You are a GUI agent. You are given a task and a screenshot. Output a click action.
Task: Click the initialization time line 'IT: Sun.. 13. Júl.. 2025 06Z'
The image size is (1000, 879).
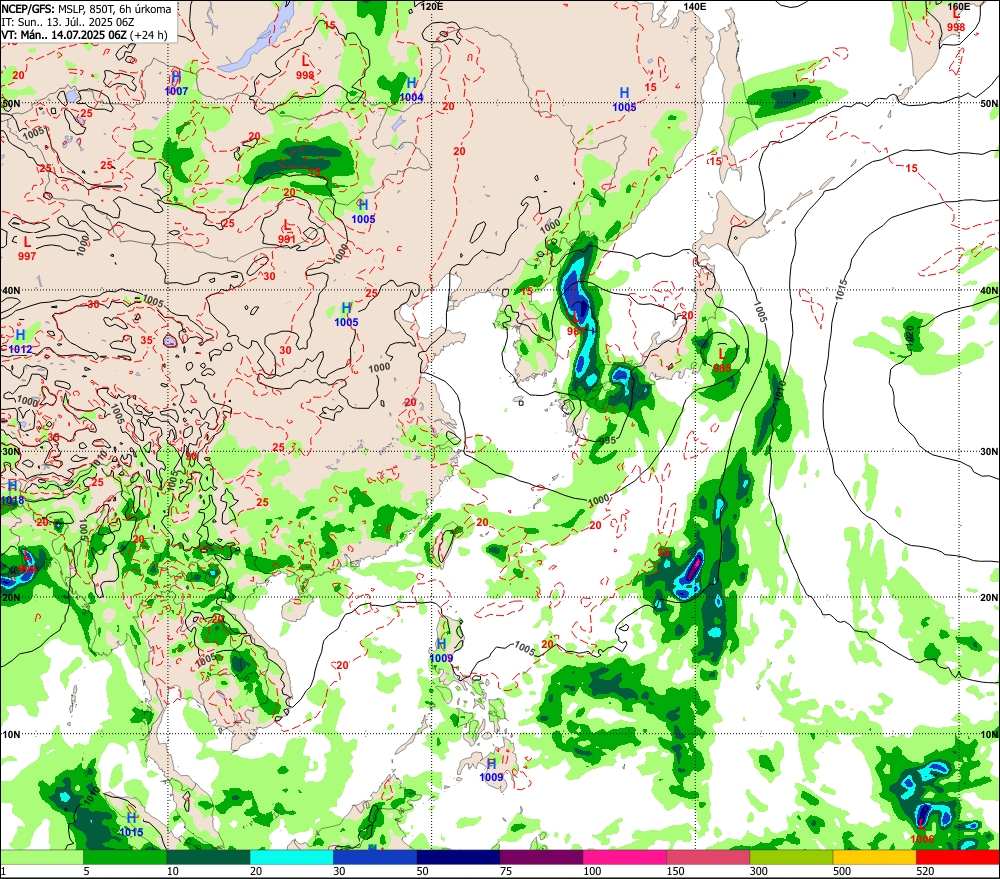(x=68, y=22)
